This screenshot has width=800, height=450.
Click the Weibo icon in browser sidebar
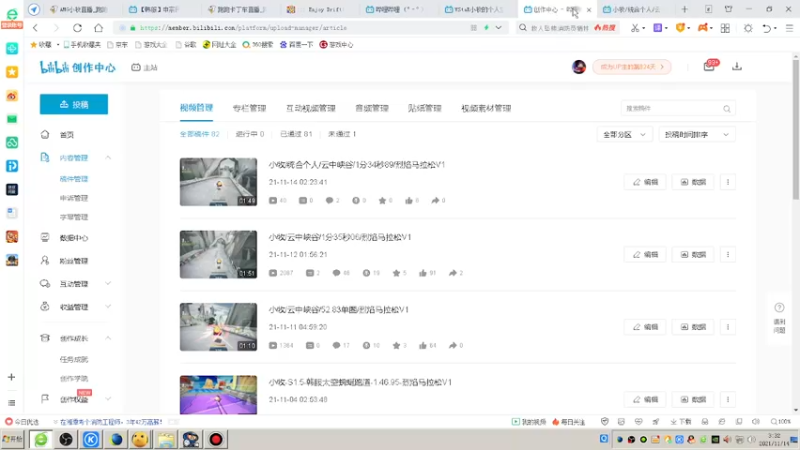(12, 95)
